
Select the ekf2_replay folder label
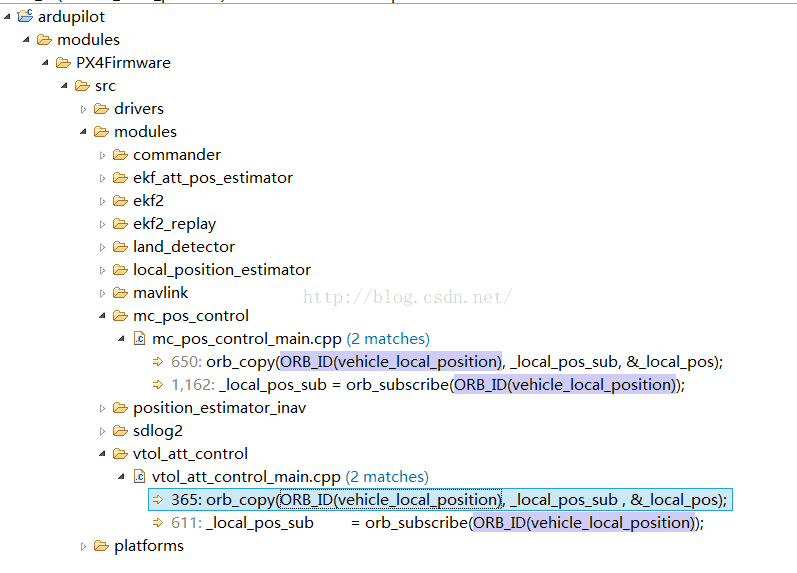[174, 224]
